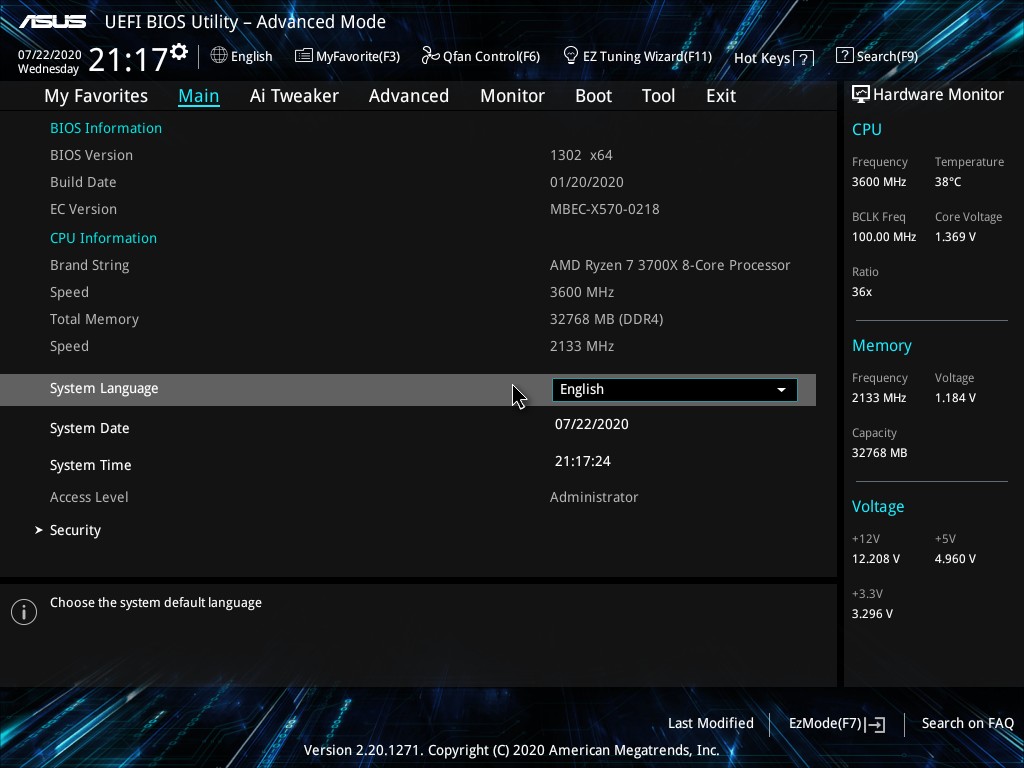Switch to the Ai Tweaker tab
The width and height of the screenshot is (1024, 768).
pos(294,96)
